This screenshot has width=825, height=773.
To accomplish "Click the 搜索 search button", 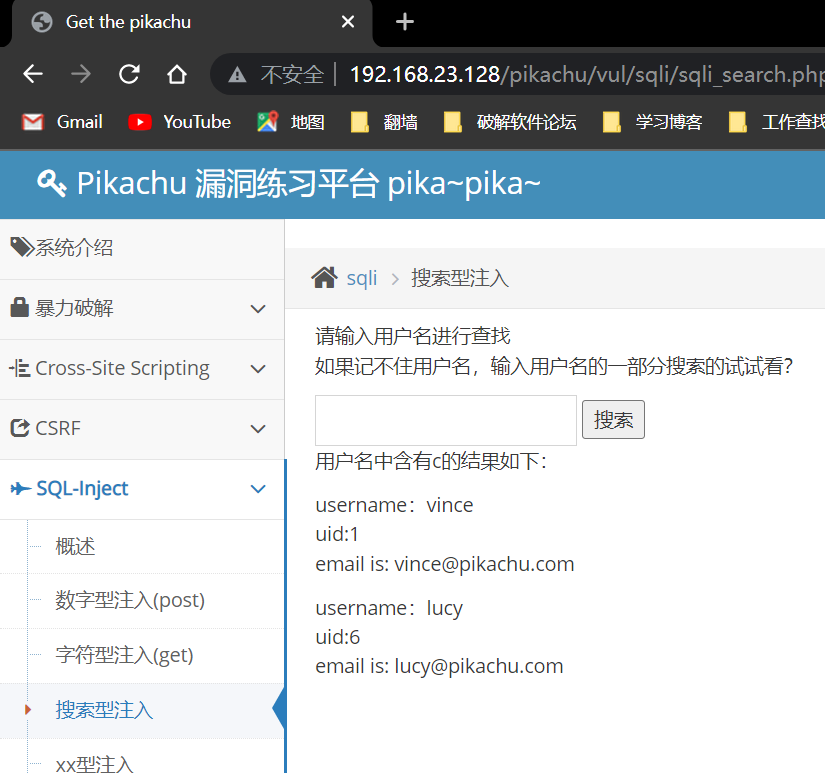I will point(613,420).
